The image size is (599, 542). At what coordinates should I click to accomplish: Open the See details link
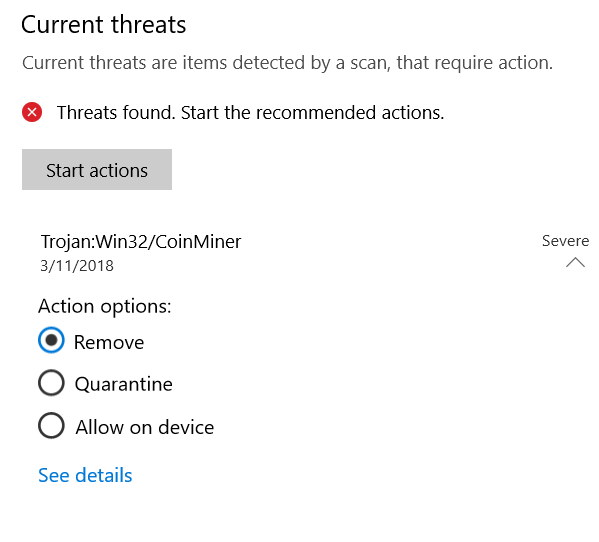[x=85, y=475]
